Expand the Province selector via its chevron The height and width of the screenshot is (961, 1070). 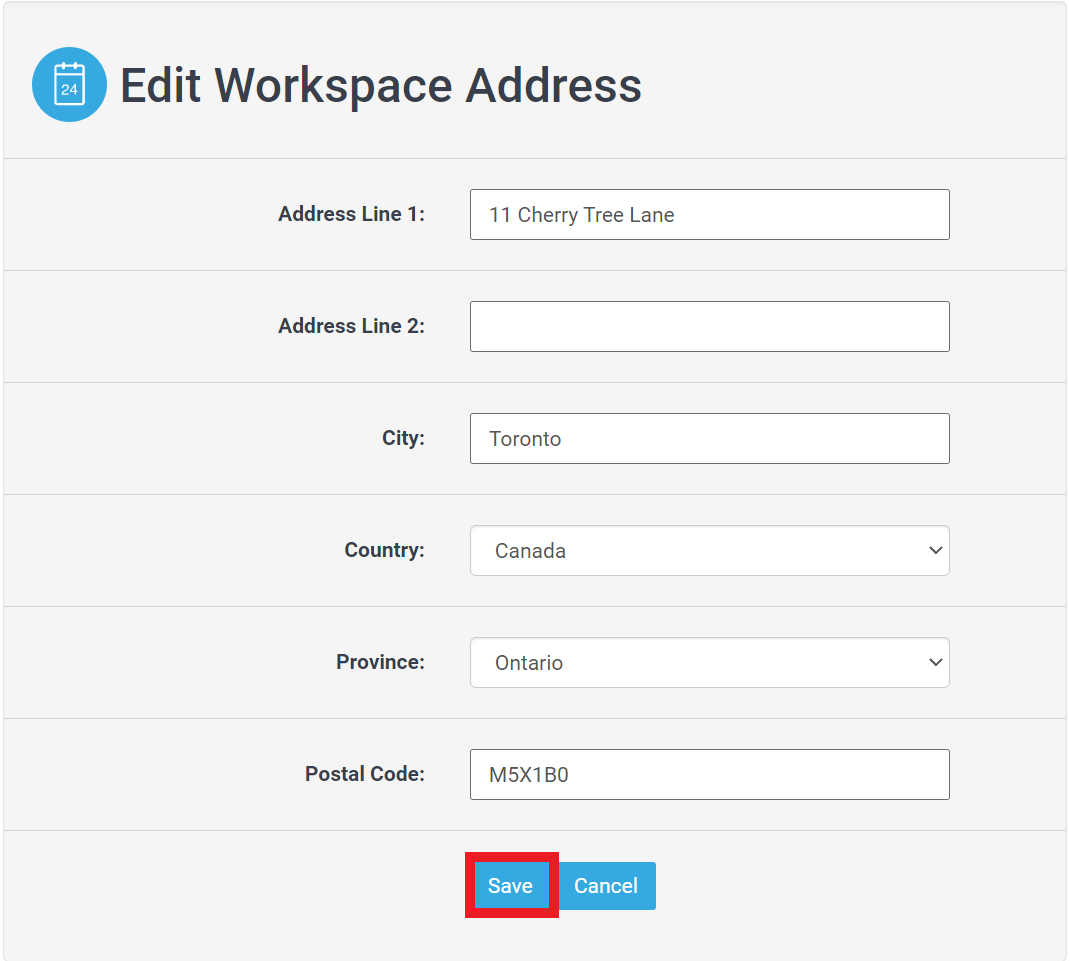[x=935, y=662]
